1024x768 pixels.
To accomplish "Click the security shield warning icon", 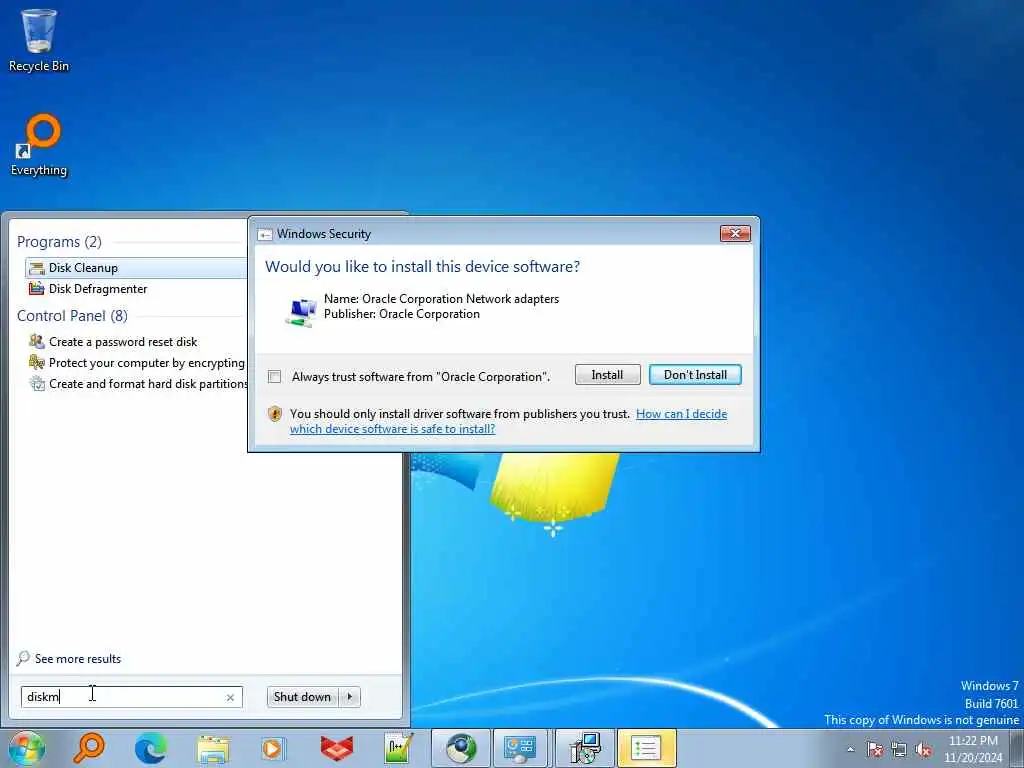I will pyautogui.click(x=275, y=413).
